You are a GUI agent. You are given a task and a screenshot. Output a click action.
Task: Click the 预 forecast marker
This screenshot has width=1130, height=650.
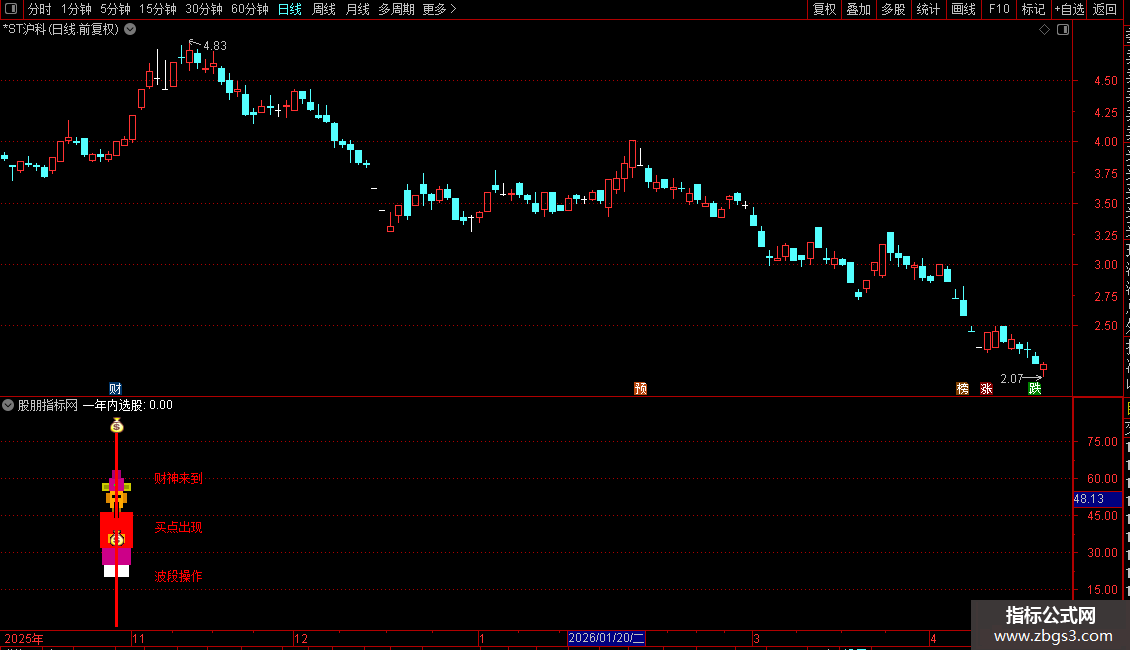[640, 388]
